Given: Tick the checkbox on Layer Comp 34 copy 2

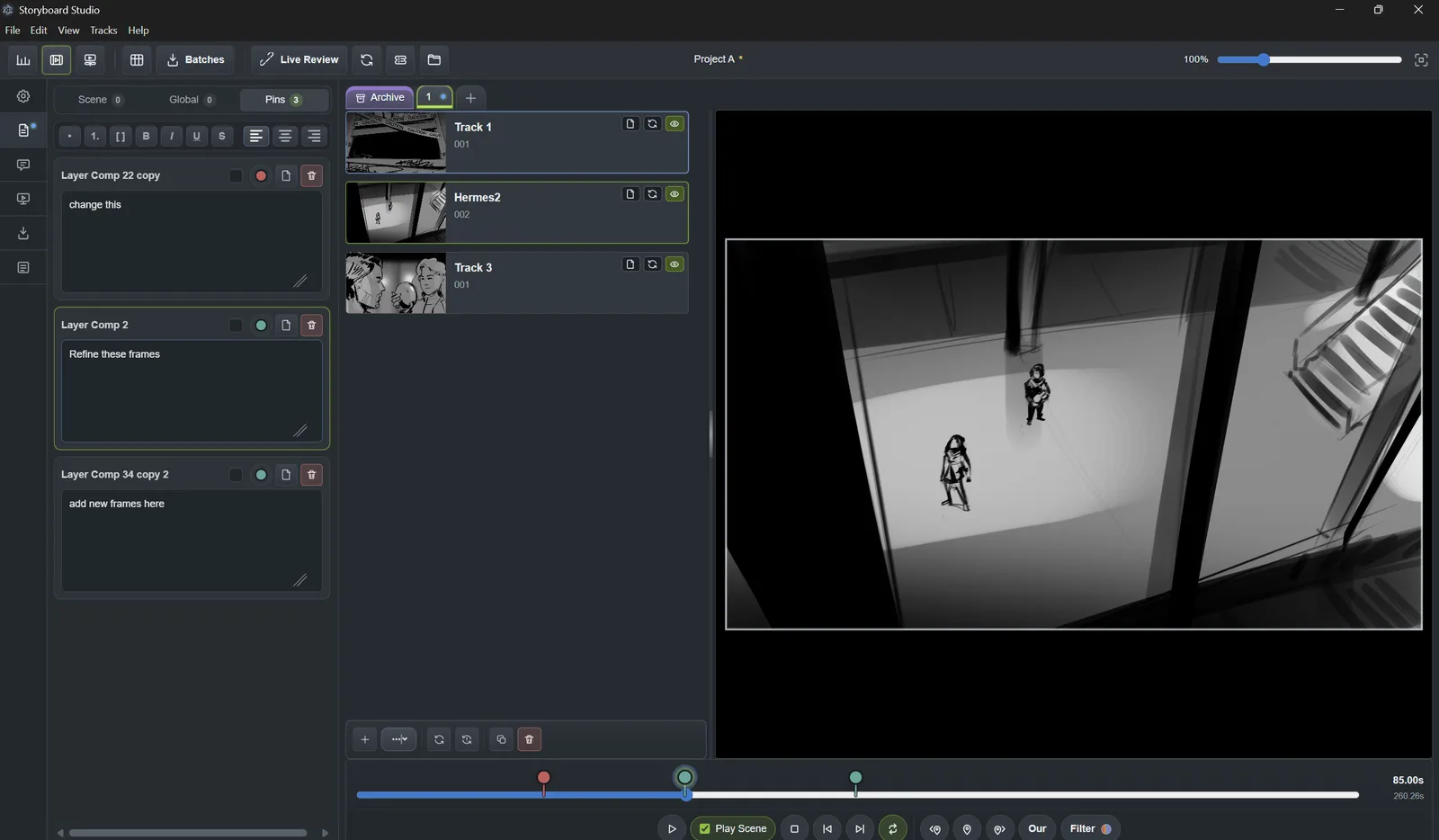Looking at the screenshot, I should click(236, 474).
